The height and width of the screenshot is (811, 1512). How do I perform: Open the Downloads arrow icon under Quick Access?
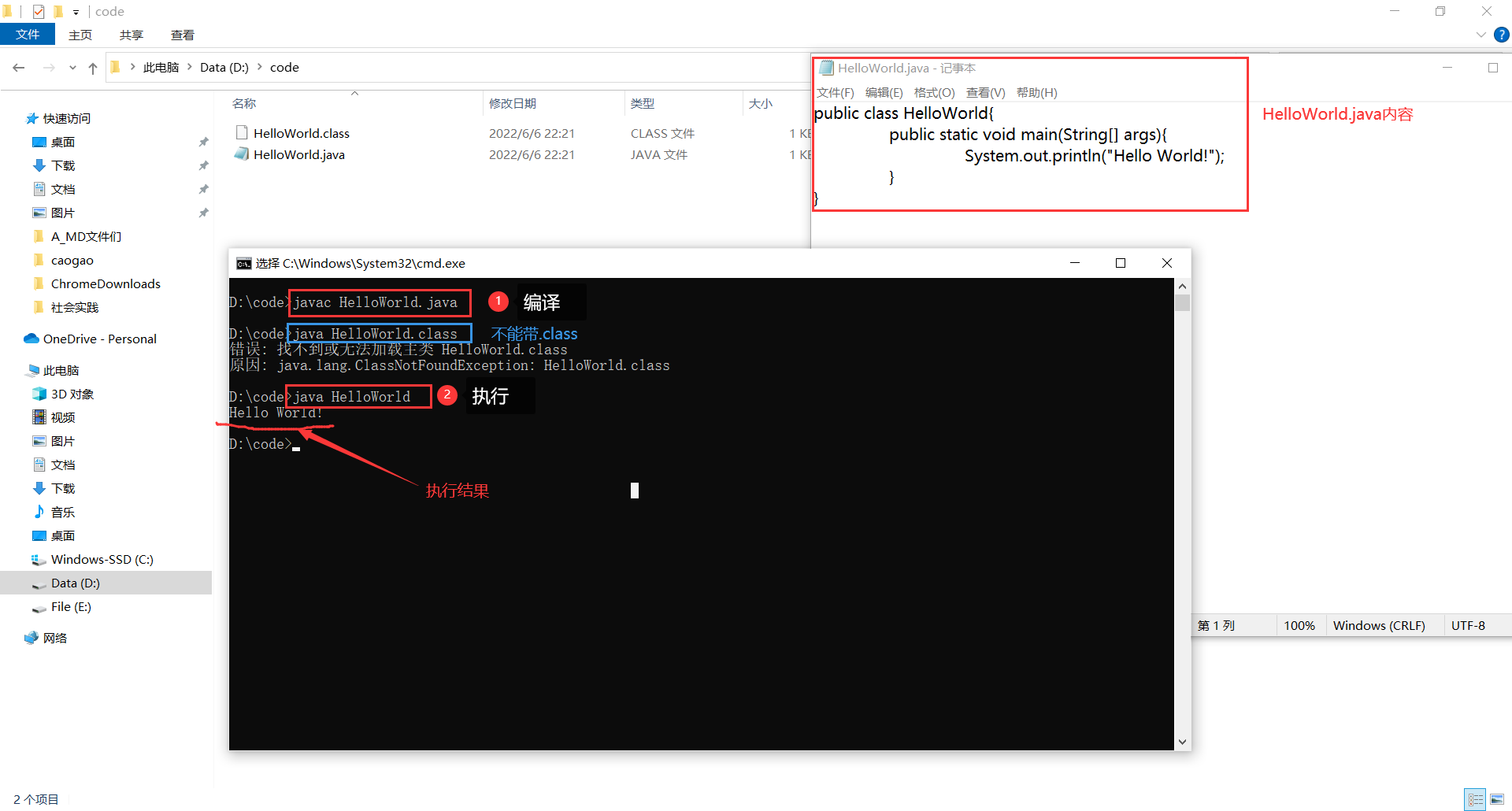point(39,165)
